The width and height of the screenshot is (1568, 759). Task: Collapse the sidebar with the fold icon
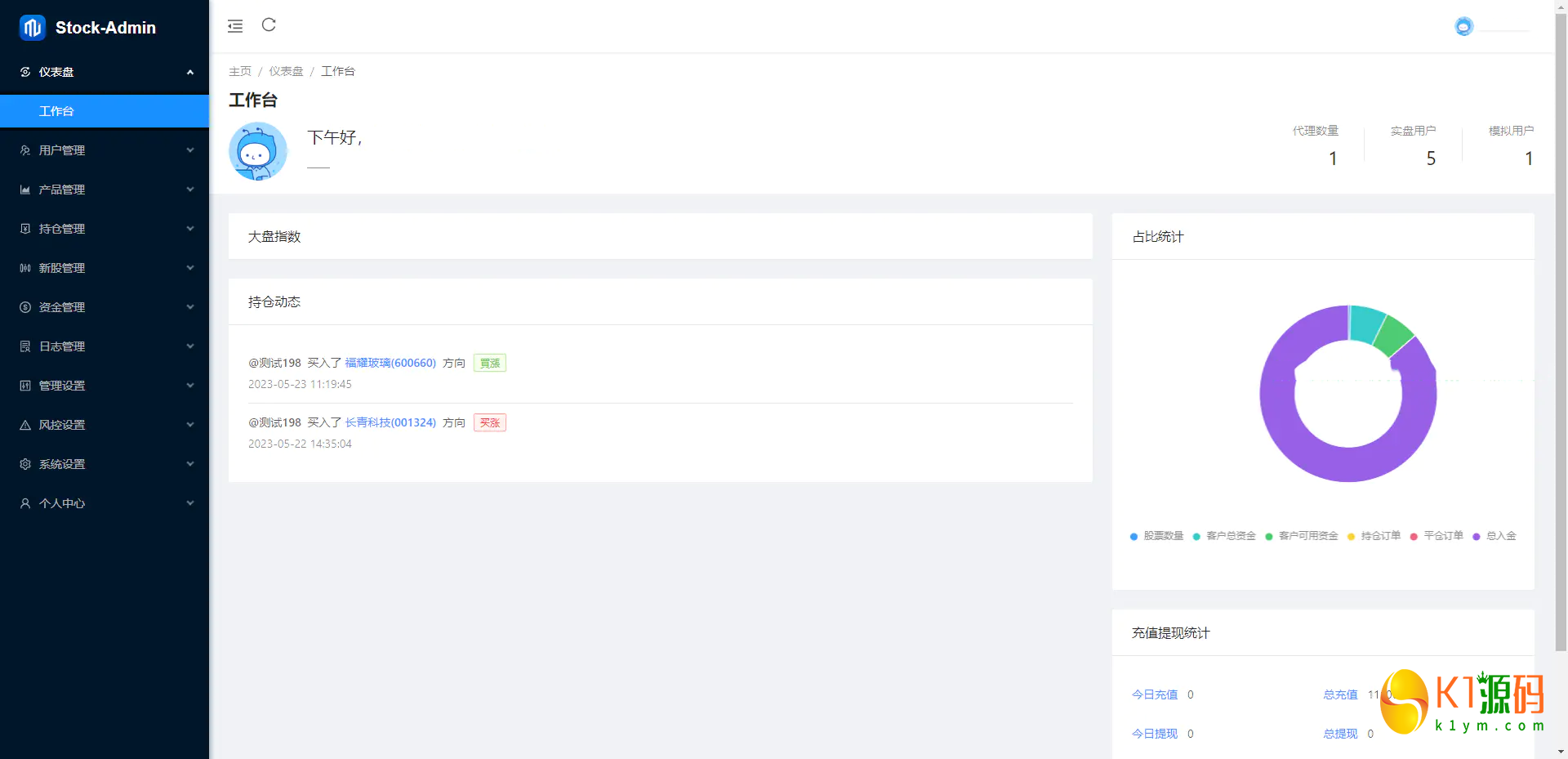235,26
